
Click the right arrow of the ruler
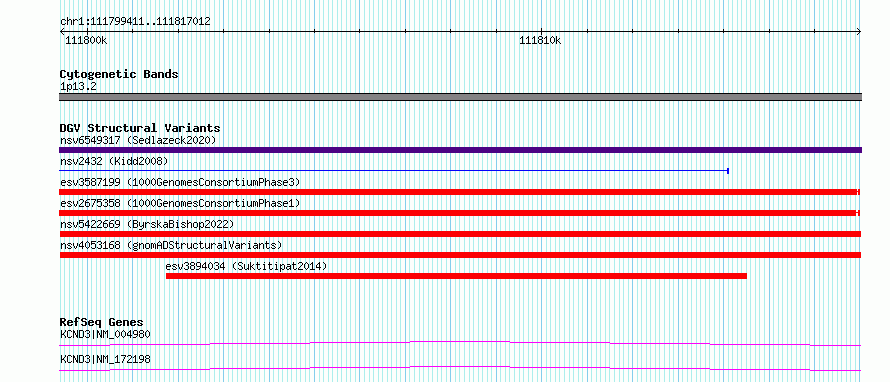(859, 31)
